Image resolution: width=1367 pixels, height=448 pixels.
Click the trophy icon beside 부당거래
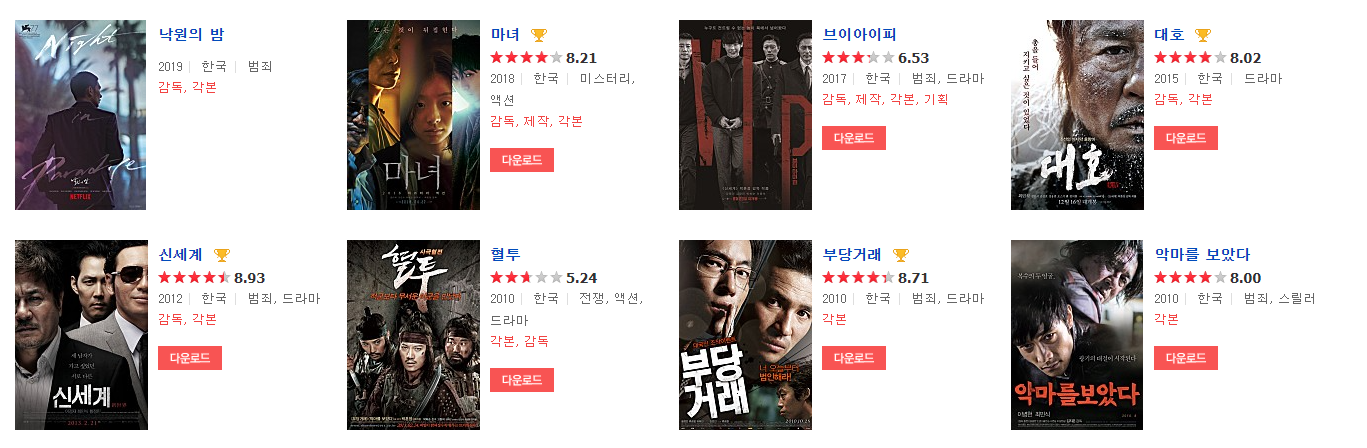coord(900,255)
